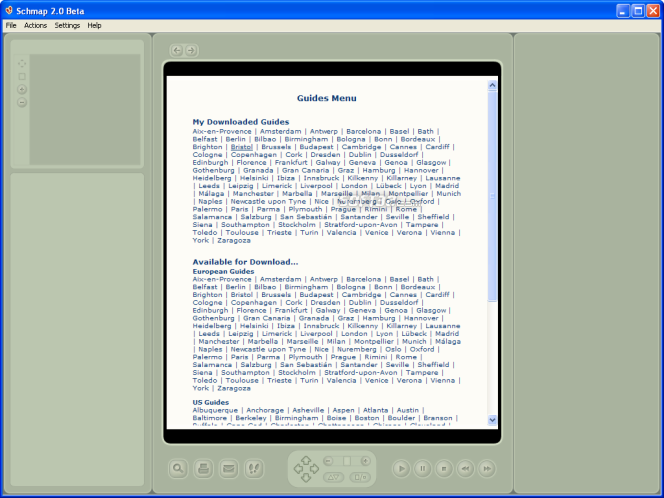Viewport: 664px width, 498px height.
Task: Email the guide using the envelope button
Action: pyautogui.click(x=229, y=469)
